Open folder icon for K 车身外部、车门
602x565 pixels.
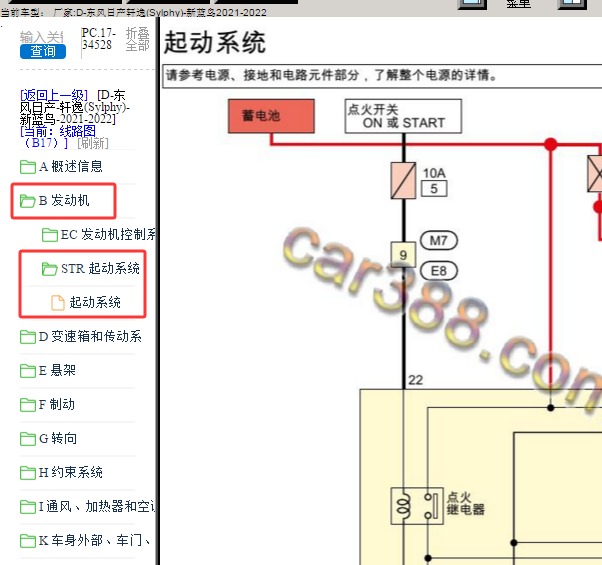point(28,540)
